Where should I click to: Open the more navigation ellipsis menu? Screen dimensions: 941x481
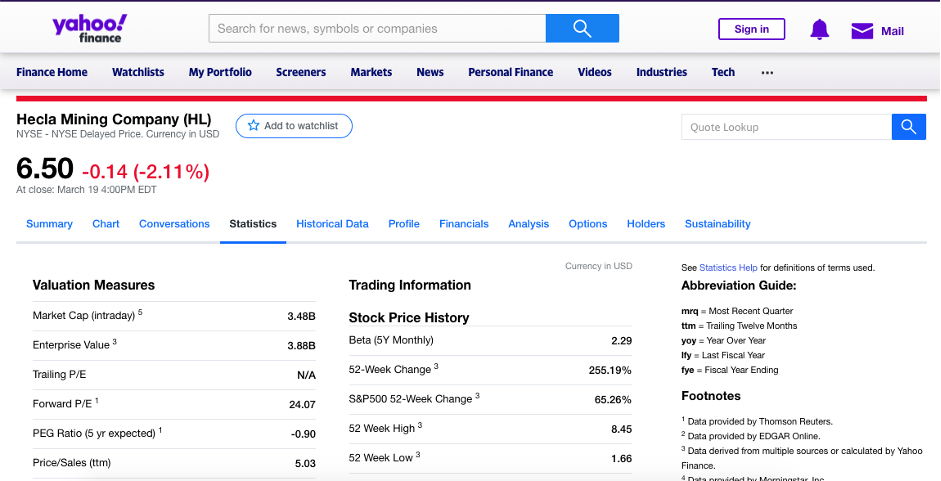click(x=767, y=73)
